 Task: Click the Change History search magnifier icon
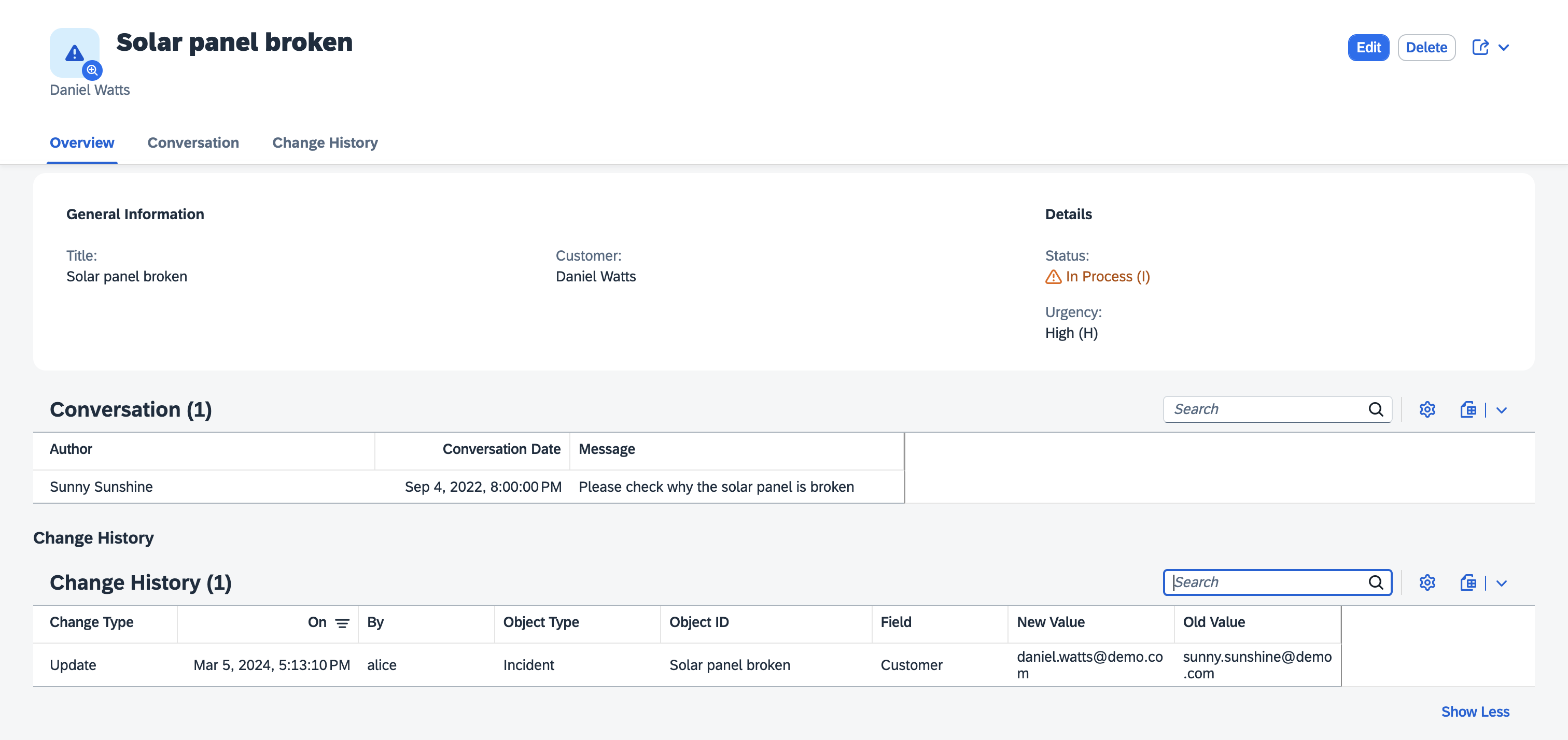click(1376, 582)
